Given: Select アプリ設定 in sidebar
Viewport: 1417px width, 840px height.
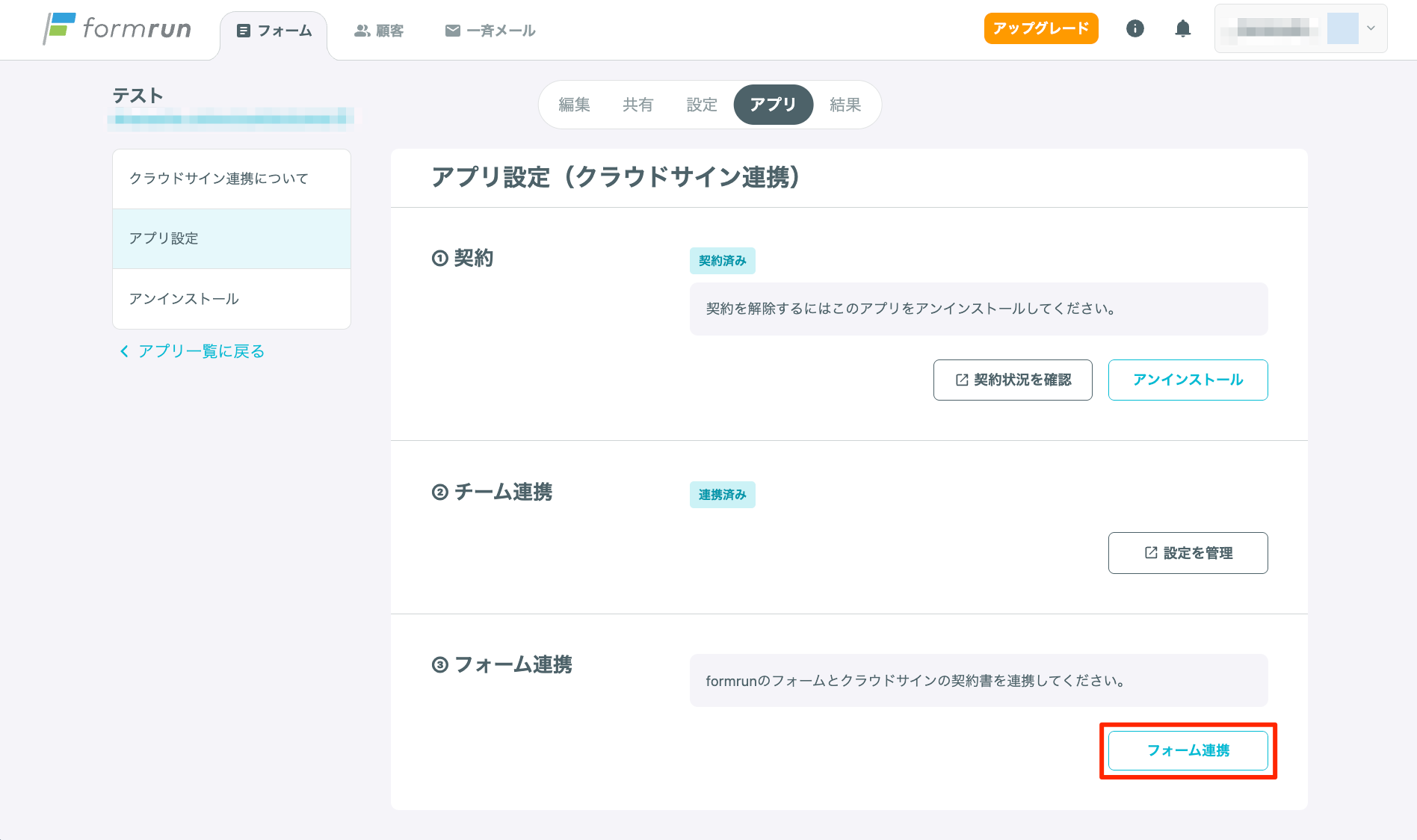Looking at the screenshot, I should [232, 238].
